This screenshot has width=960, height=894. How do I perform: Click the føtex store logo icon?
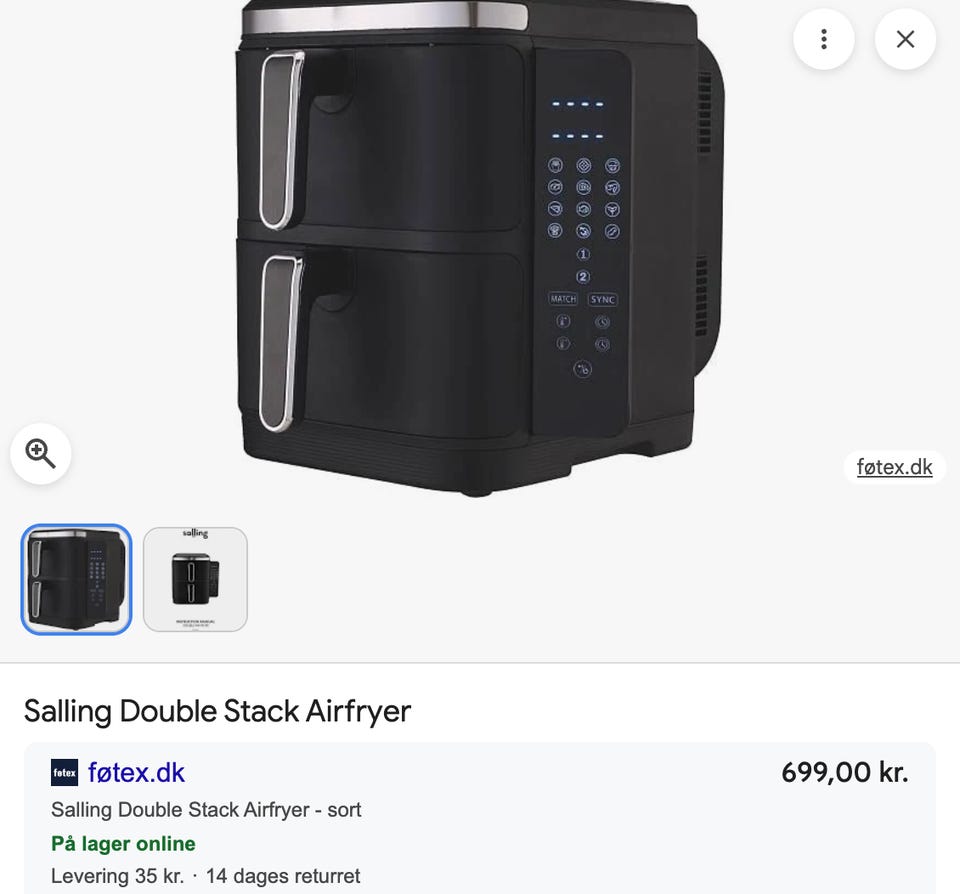64,773
